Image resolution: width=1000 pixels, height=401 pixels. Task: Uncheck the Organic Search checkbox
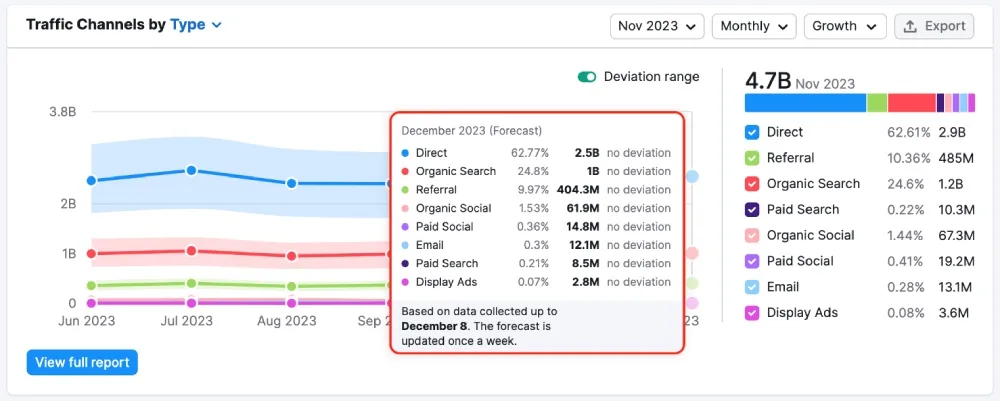coord(753,184)
